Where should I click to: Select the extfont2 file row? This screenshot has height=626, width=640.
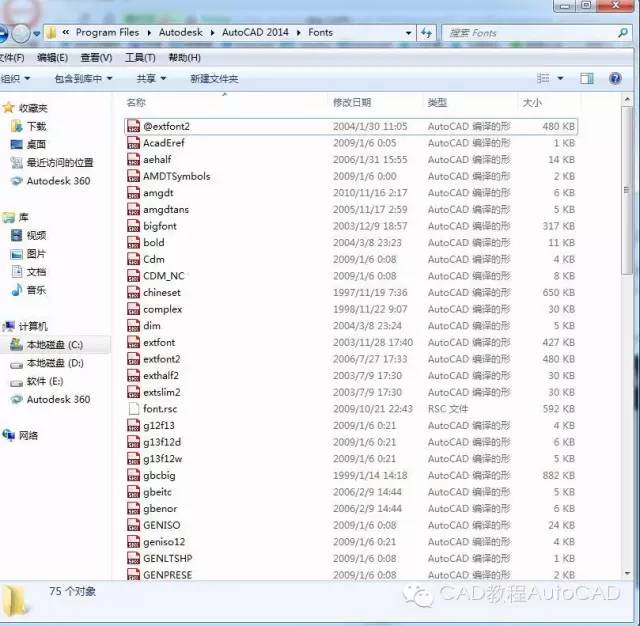(351, 359)
